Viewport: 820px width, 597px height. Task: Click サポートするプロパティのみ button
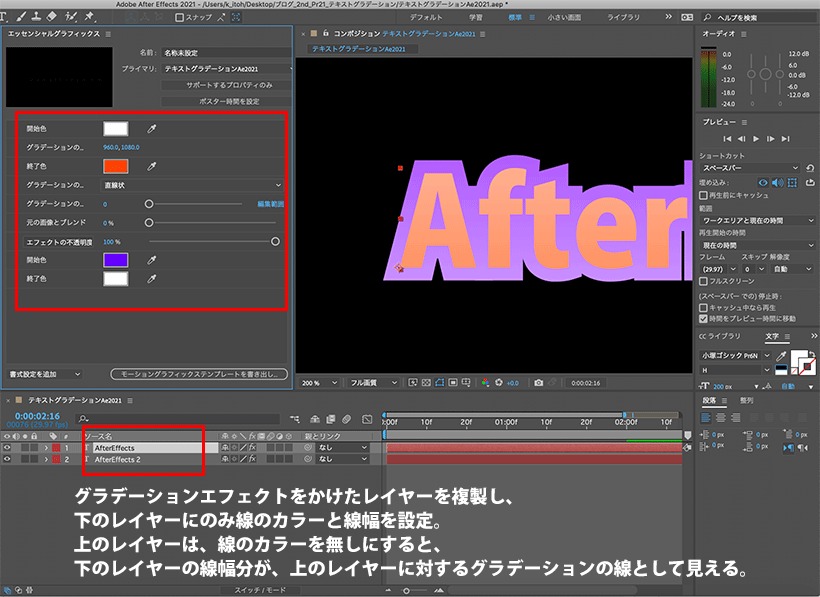226,85
